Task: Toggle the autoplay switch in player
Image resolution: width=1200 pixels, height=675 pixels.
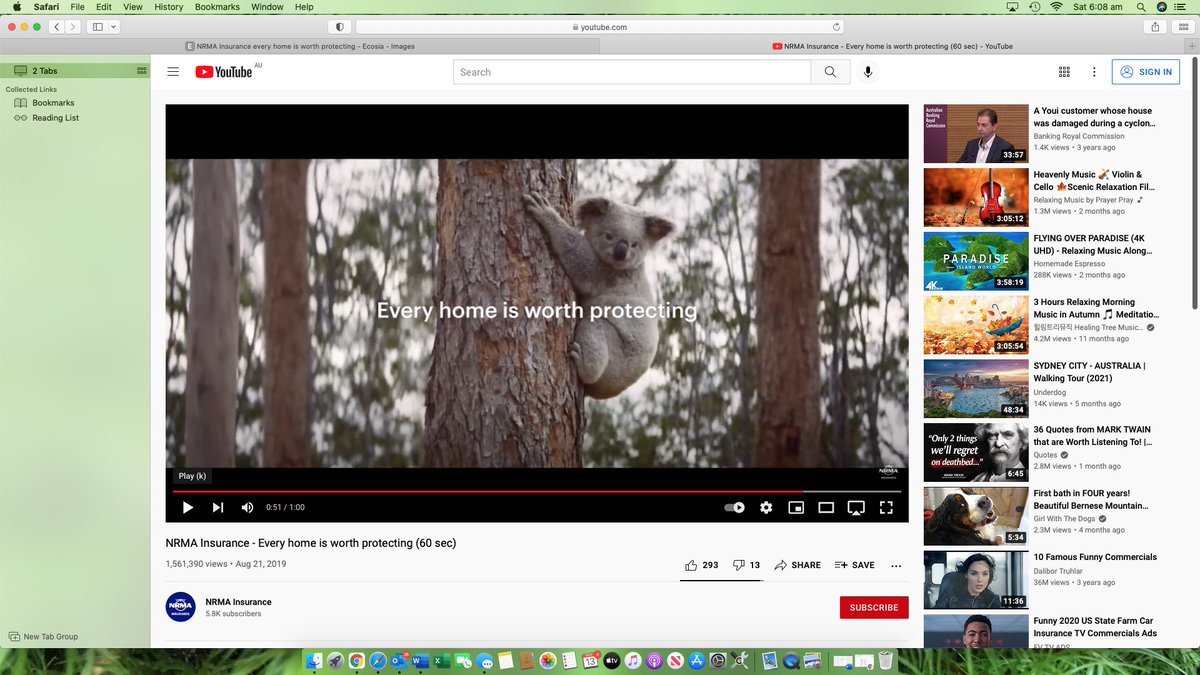Action: [x=735, y=507]
